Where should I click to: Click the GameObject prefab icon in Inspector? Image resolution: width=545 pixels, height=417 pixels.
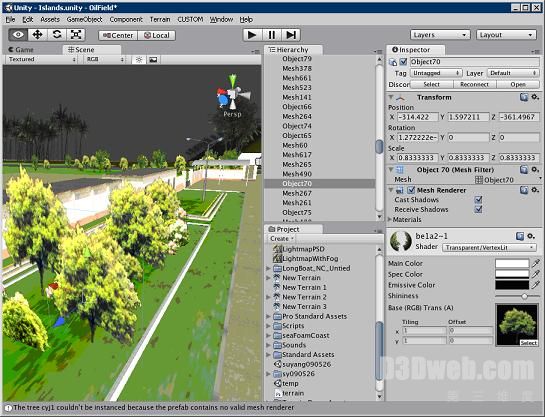(x=393, y=62)
